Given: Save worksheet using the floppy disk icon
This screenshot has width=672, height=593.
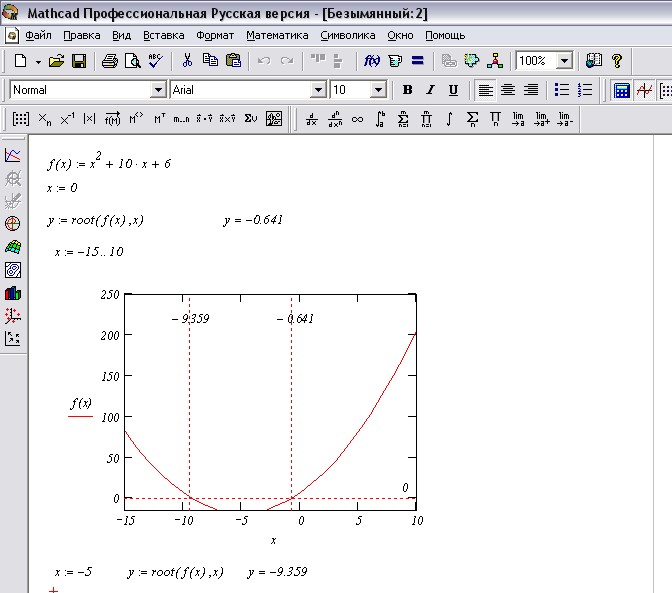Looking at the screenshot, I should [x=79, y=61].
